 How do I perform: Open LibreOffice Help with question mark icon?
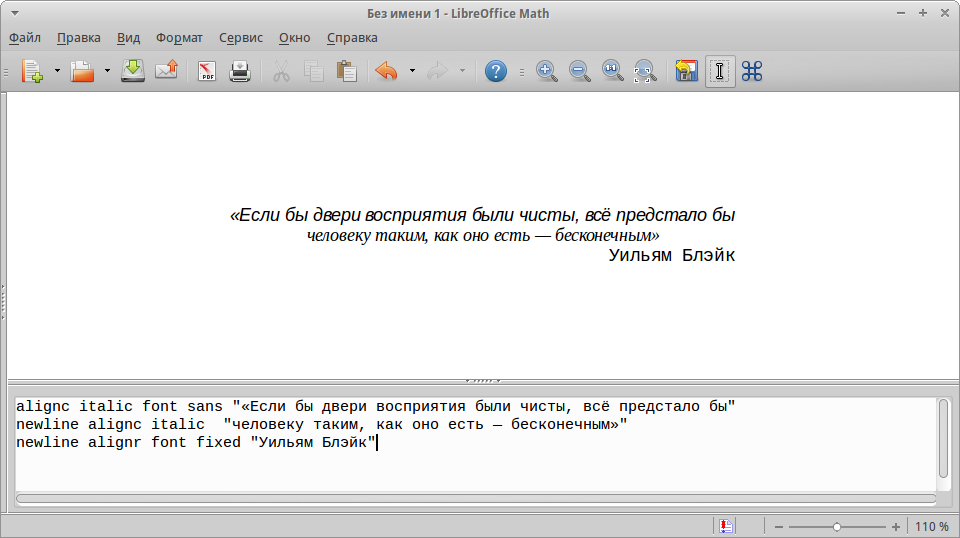(x=495, y=71)
